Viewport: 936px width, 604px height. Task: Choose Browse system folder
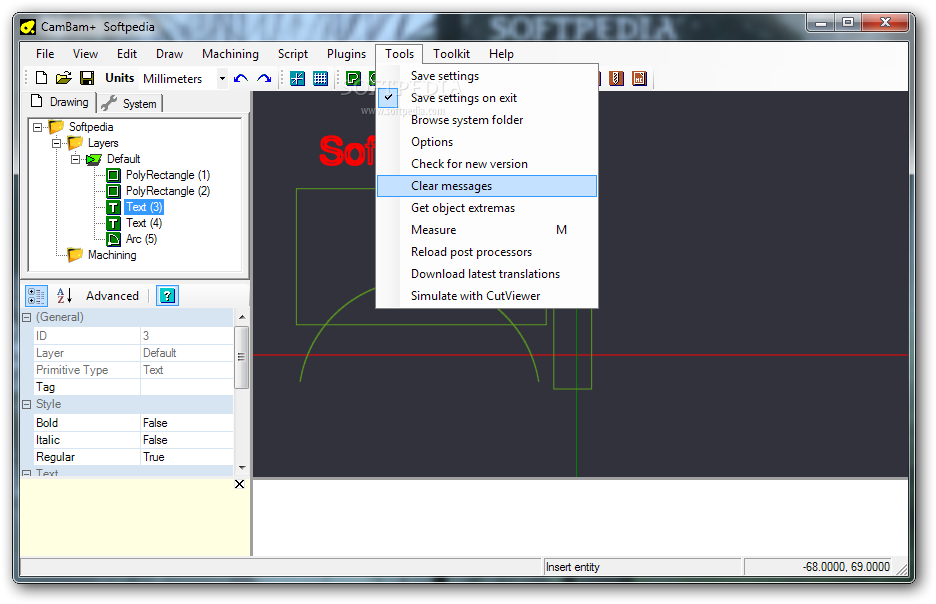click(487, 120)
